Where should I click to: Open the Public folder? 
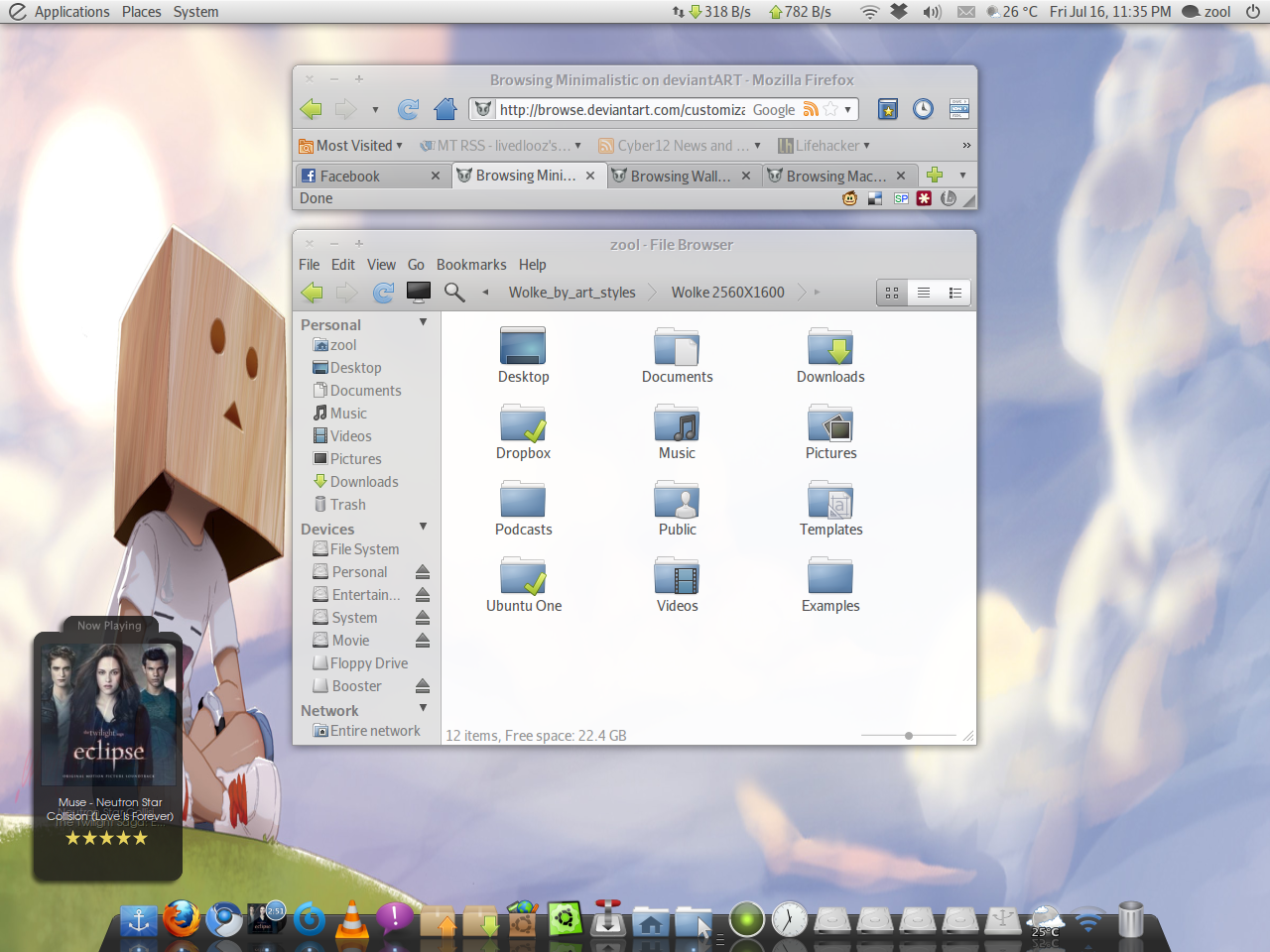pyautogui.click(x=677, y=499)
